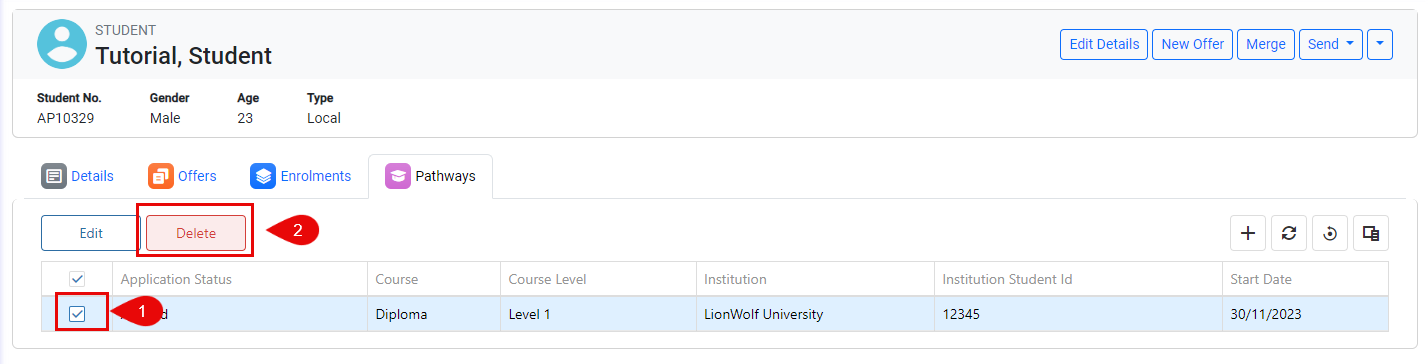This screenshot has height=364, width=1428.
Task: Add a new pathway with plus icon
Action: [x=1247, y=233]
